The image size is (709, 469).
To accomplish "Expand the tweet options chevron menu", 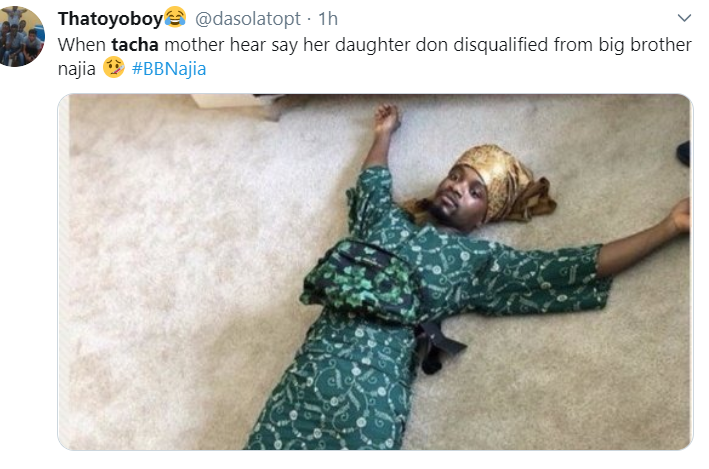I will pyautogui.click(x=684, y=18).
